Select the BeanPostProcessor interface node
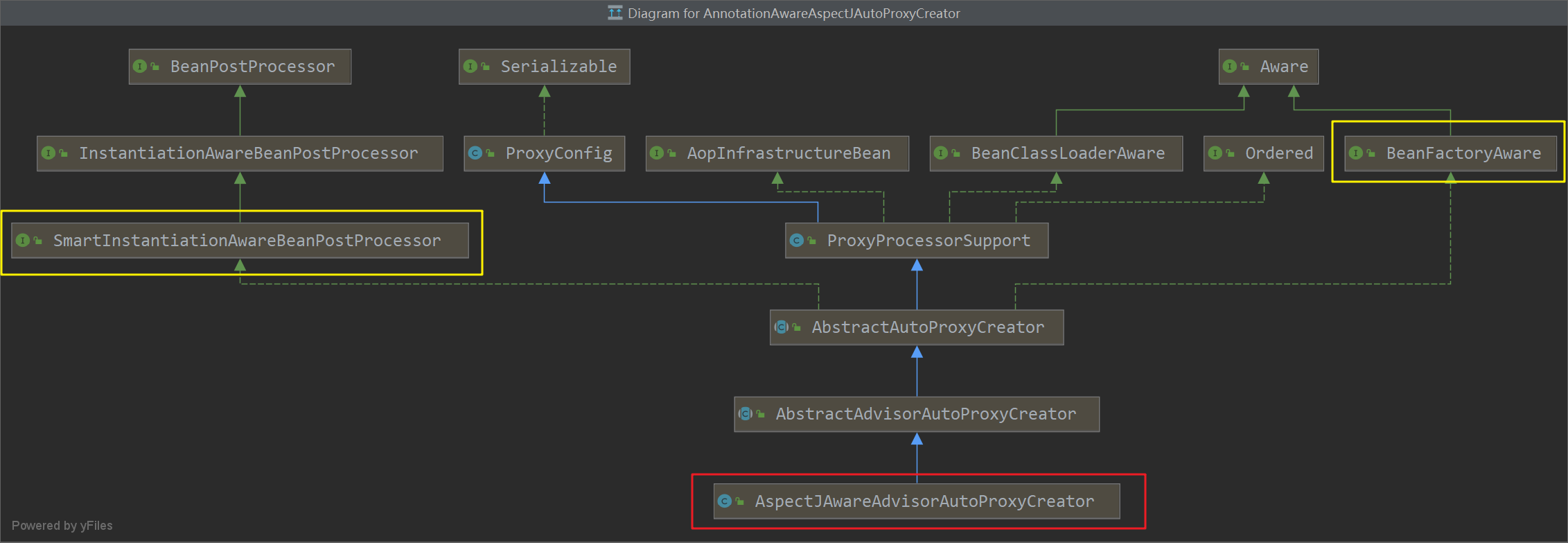The width and height of the screenshot is (1568, 543). [240, 67]
